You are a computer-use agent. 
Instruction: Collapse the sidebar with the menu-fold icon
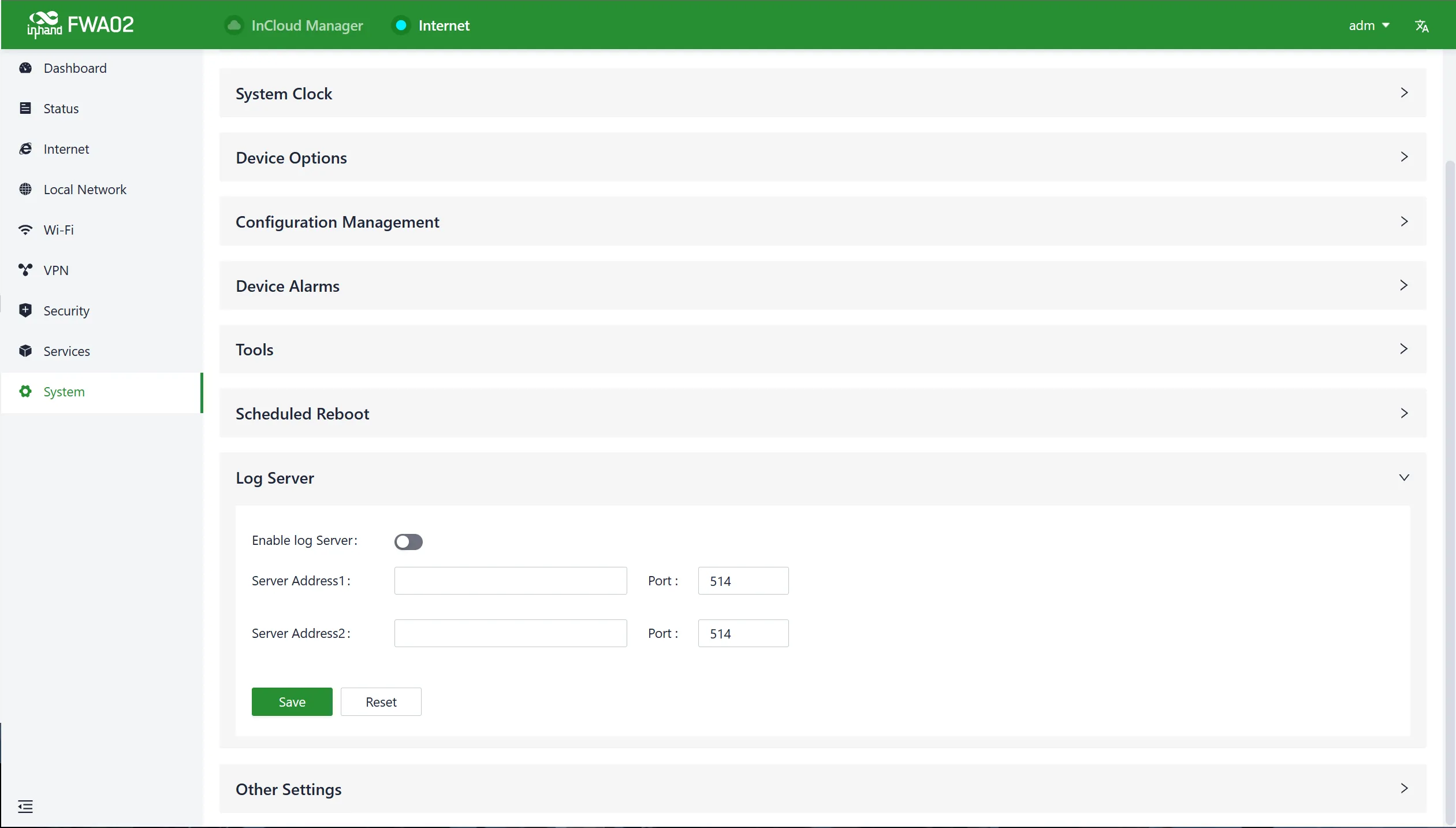pos(25,807)
